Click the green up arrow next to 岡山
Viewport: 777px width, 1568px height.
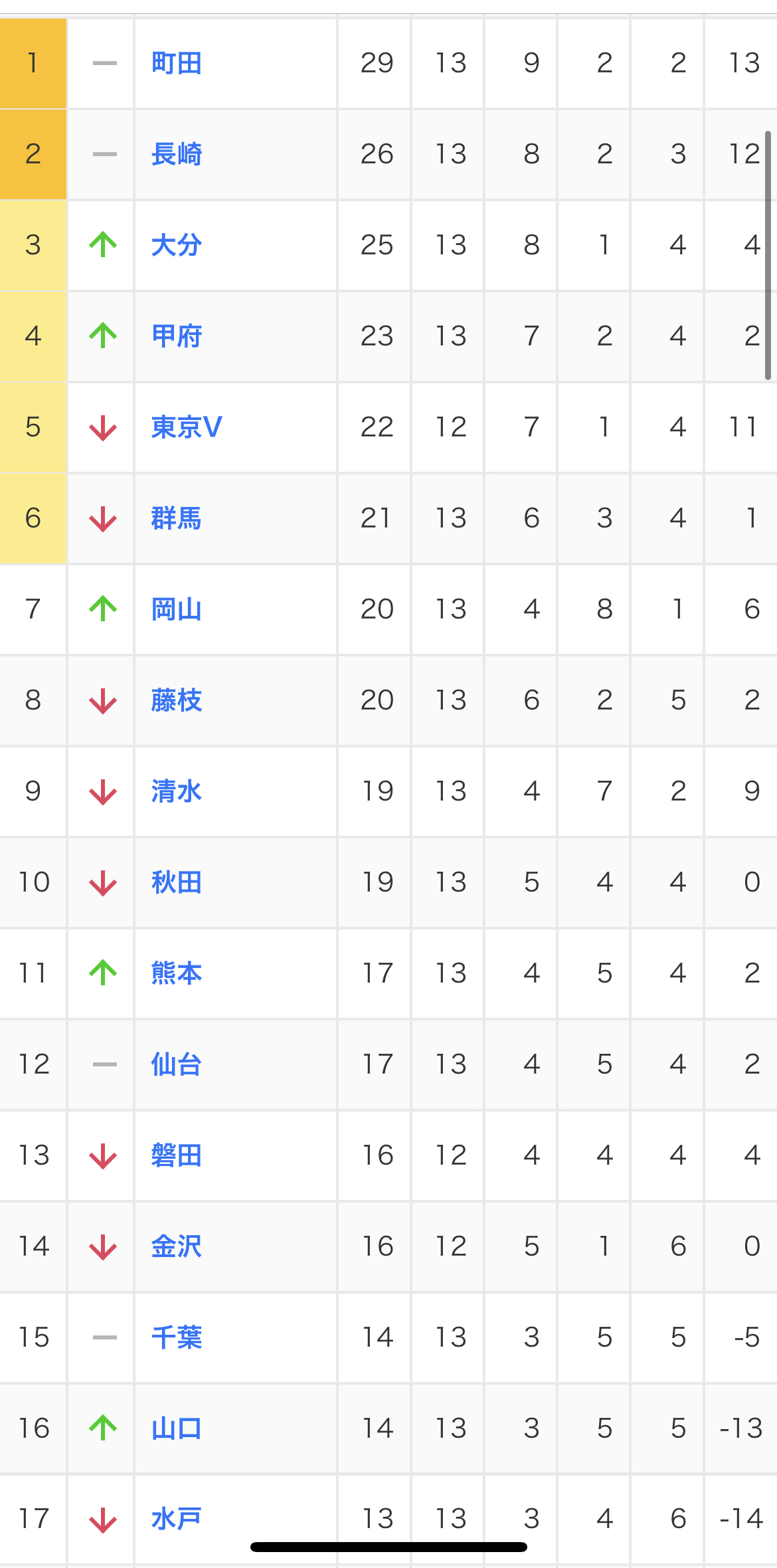[x=103, y=609]
